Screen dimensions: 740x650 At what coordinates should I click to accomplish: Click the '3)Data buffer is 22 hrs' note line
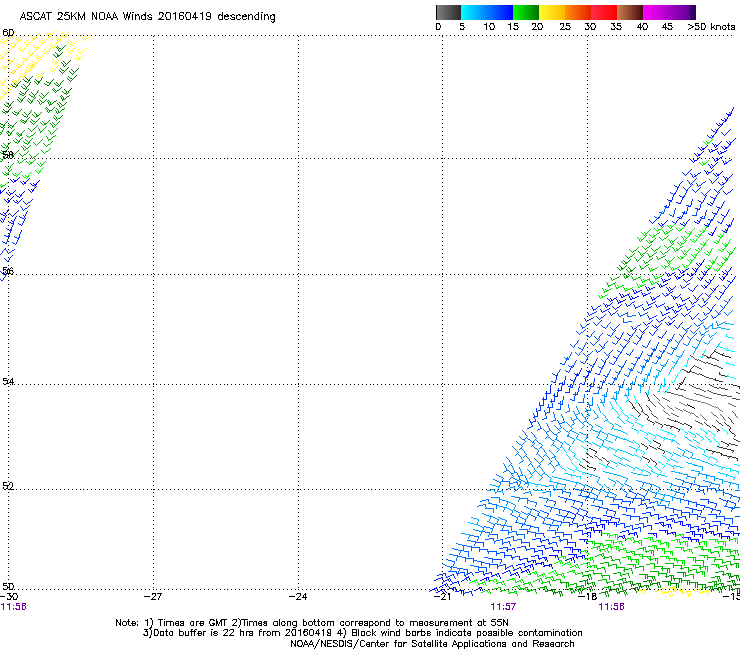[x=362, y=633]
